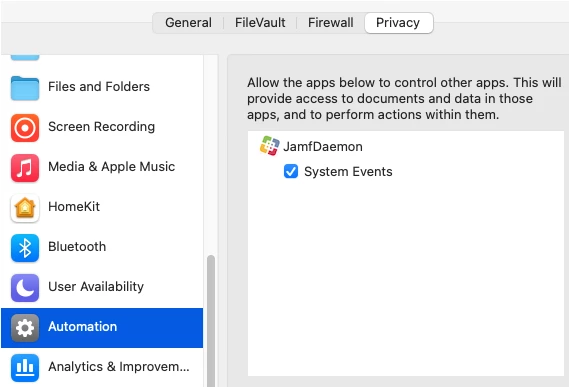Open Media & Apple Music icon
The width and height of the screenshot is (569, 387).
click(25, 168)
